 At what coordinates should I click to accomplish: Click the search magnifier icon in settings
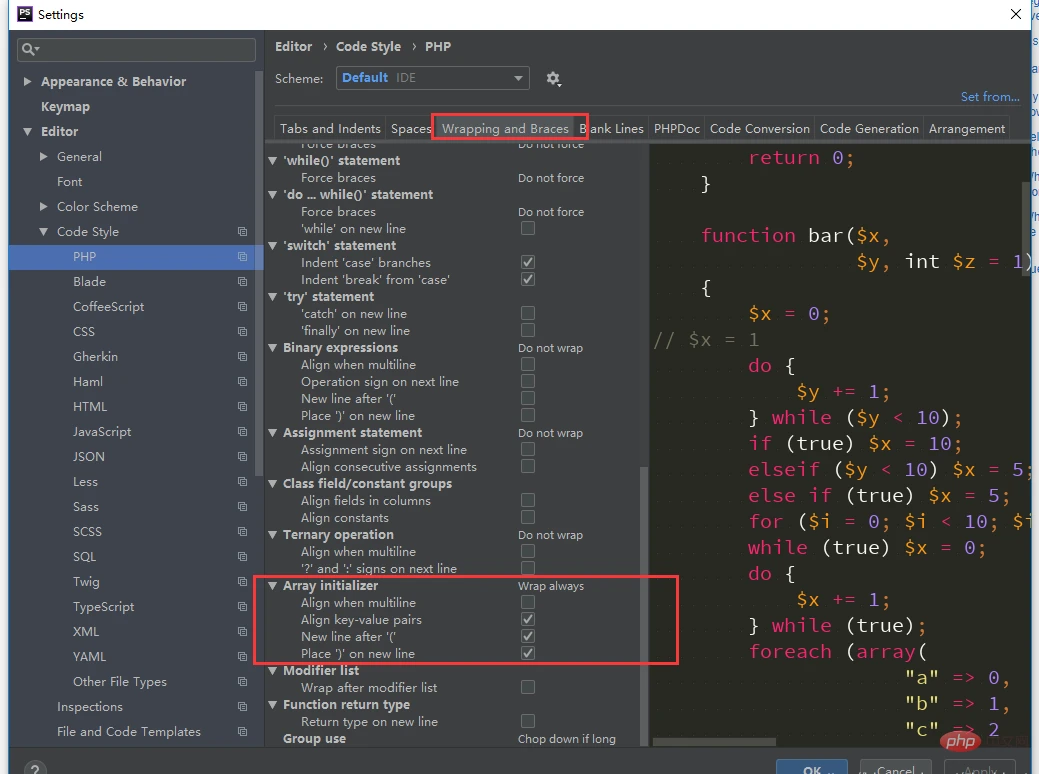[30, 49]
